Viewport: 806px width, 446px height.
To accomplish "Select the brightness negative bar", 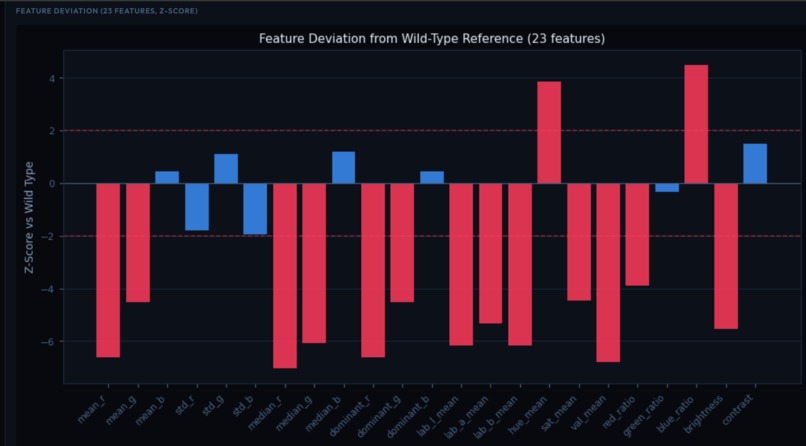I will (726, 256).
